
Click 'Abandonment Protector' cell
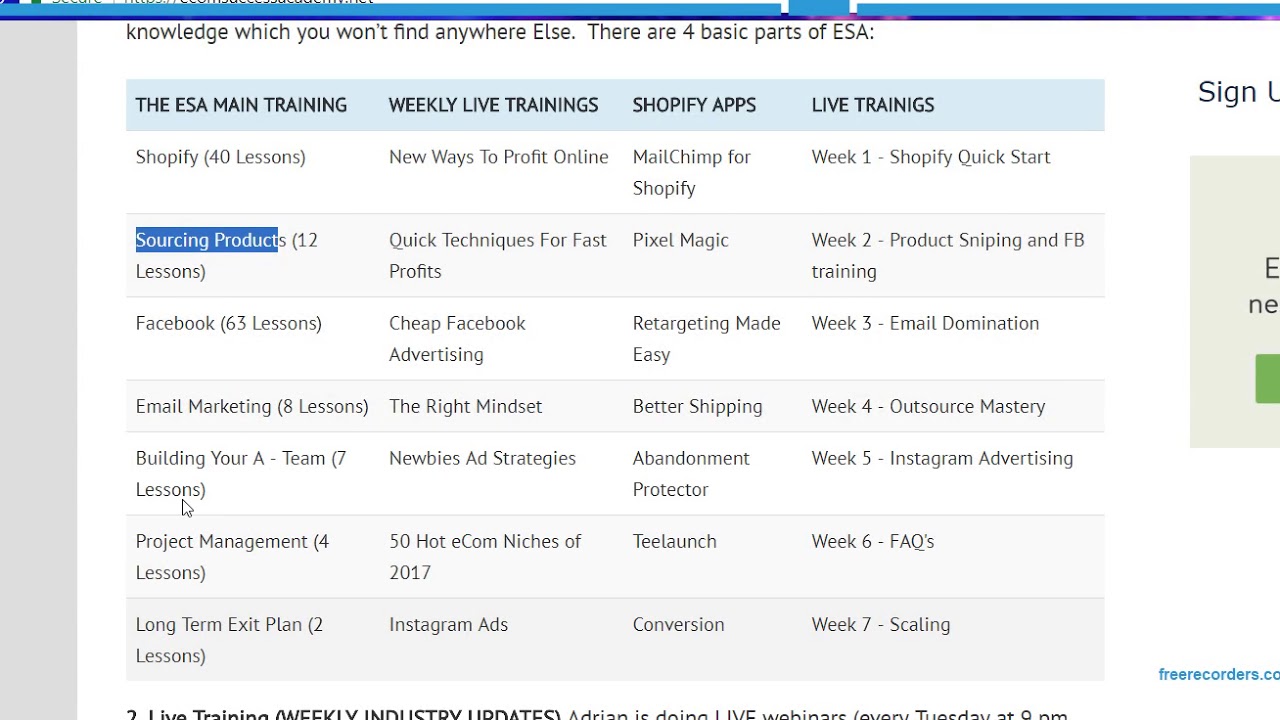tap(691, 473)
